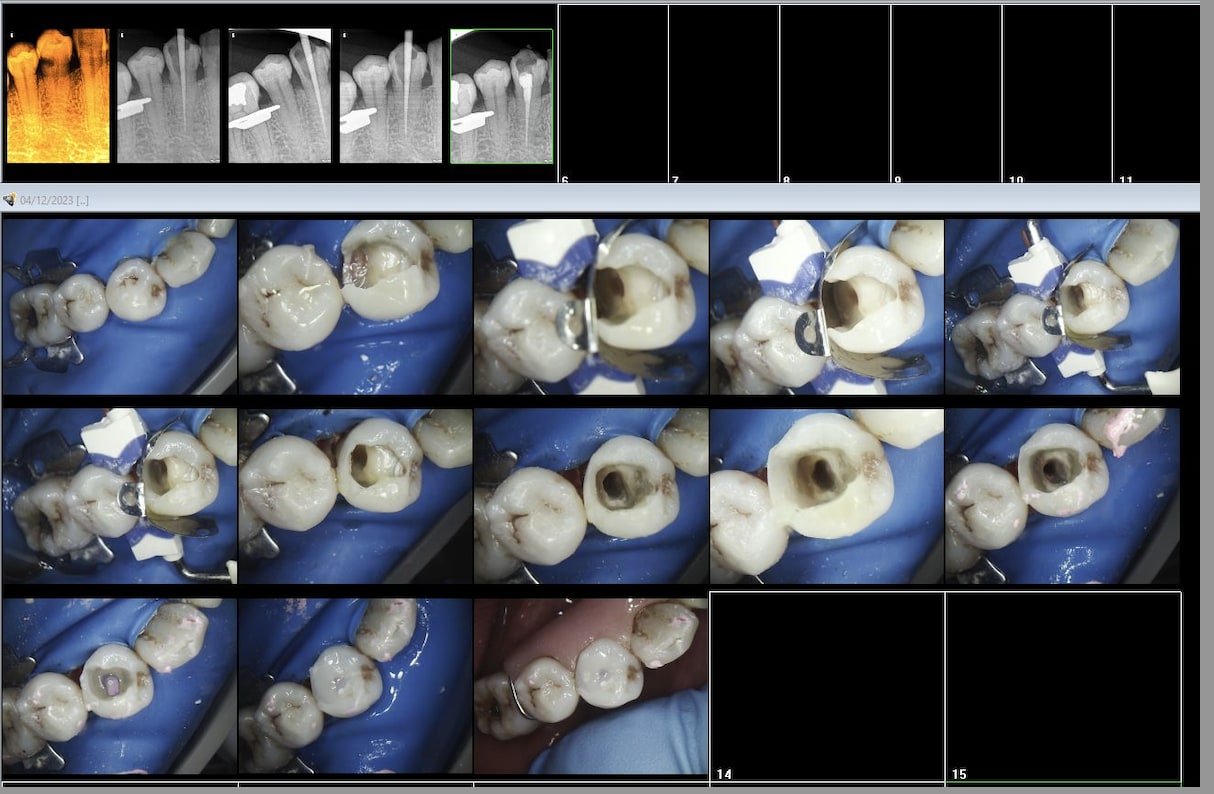Open the third X-ray with the angled file

pyautogui.click(x=279, y=96)
